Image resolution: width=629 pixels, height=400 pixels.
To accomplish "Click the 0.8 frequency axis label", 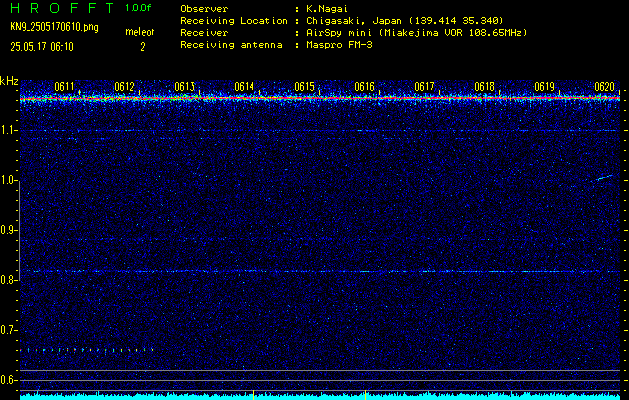I will point(8,280).
